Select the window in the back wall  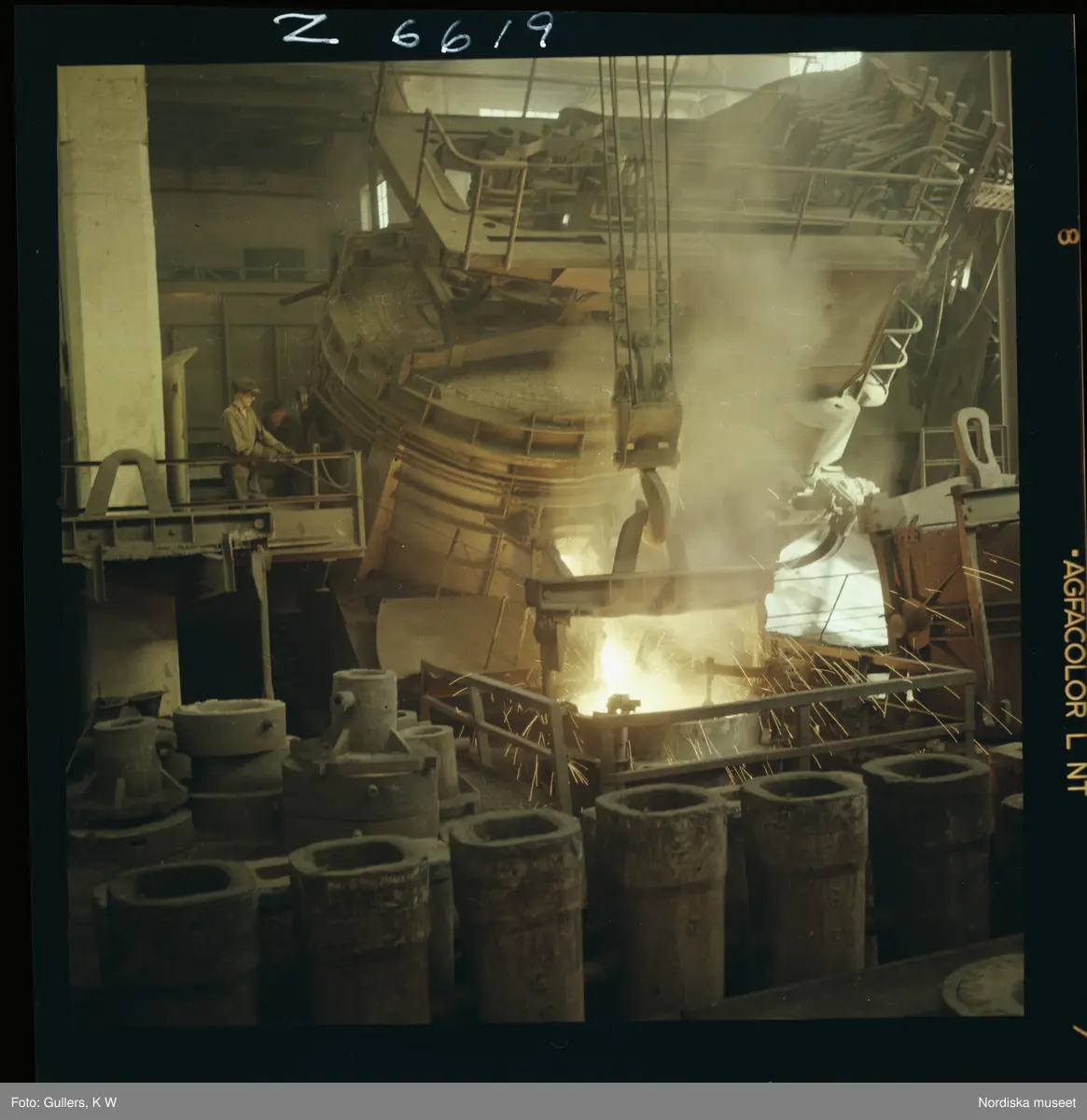click(376, 203)
